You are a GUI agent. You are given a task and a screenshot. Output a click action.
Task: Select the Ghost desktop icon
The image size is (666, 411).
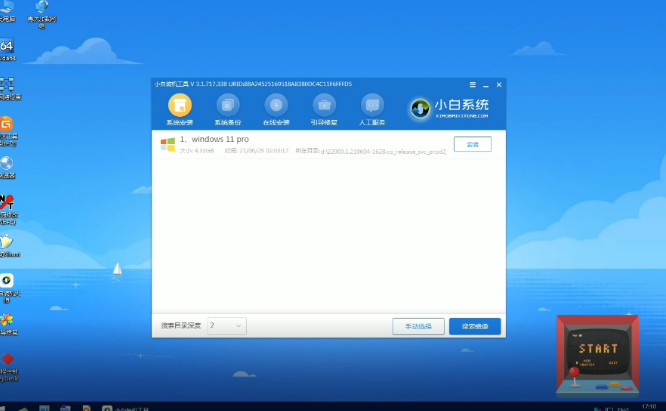coord(7,245)
